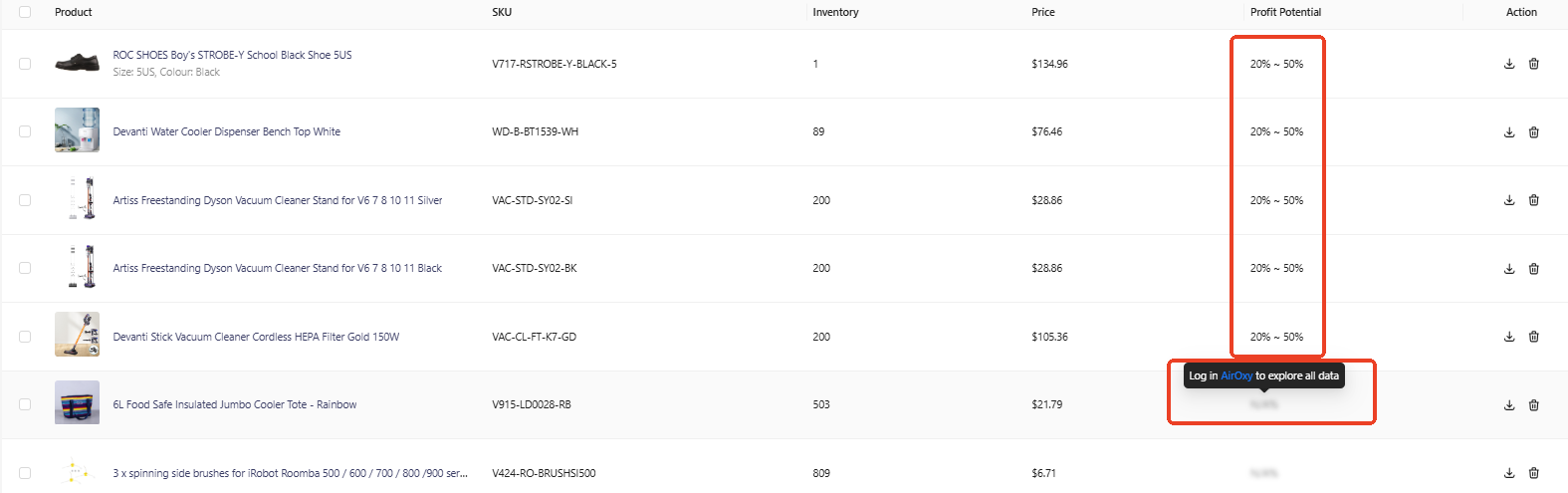Download the iRobot Roomba side brushes product
This screenshot has width=1568, height=493.
click(1509, 473)
